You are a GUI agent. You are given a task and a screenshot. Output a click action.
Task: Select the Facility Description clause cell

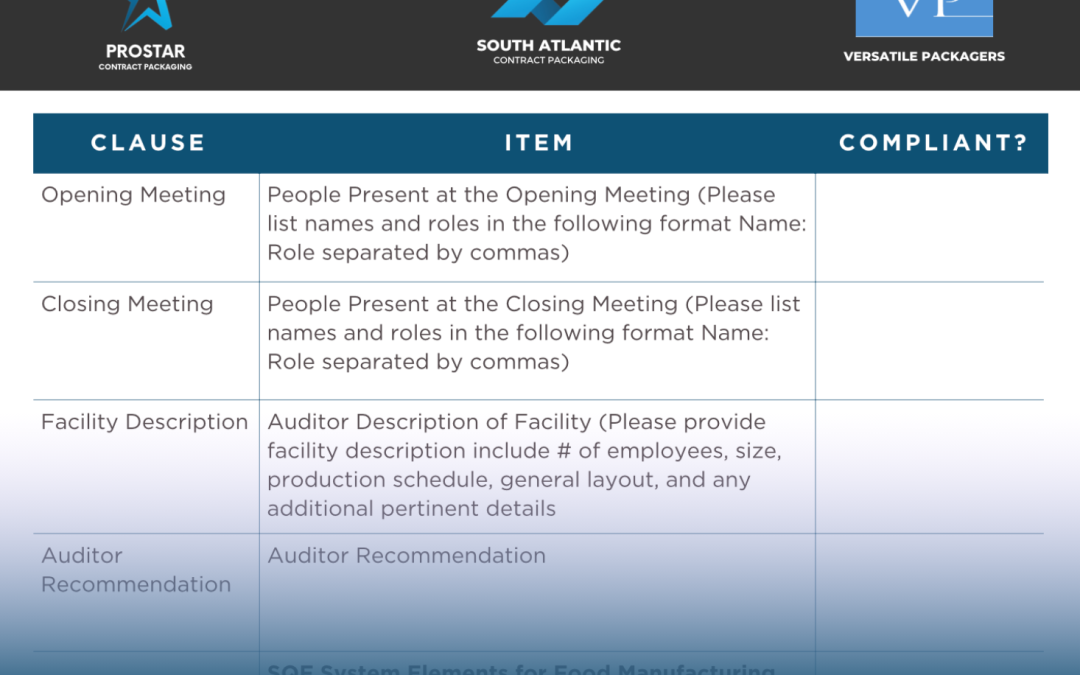click(x=144, y=422)
